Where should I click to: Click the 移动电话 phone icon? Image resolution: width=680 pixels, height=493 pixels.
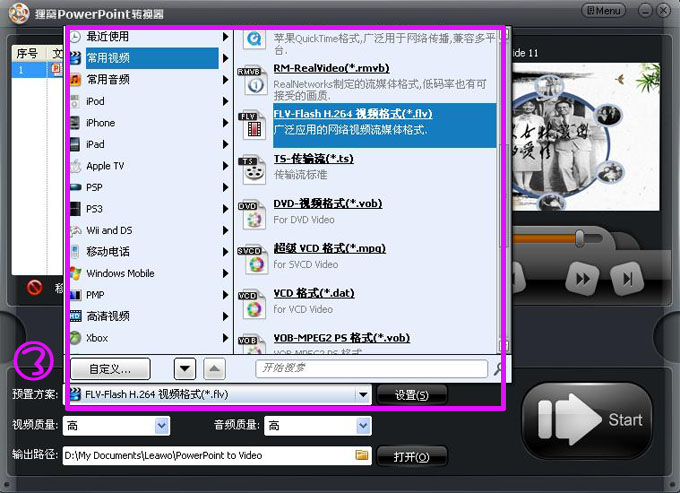click(75, 251)
